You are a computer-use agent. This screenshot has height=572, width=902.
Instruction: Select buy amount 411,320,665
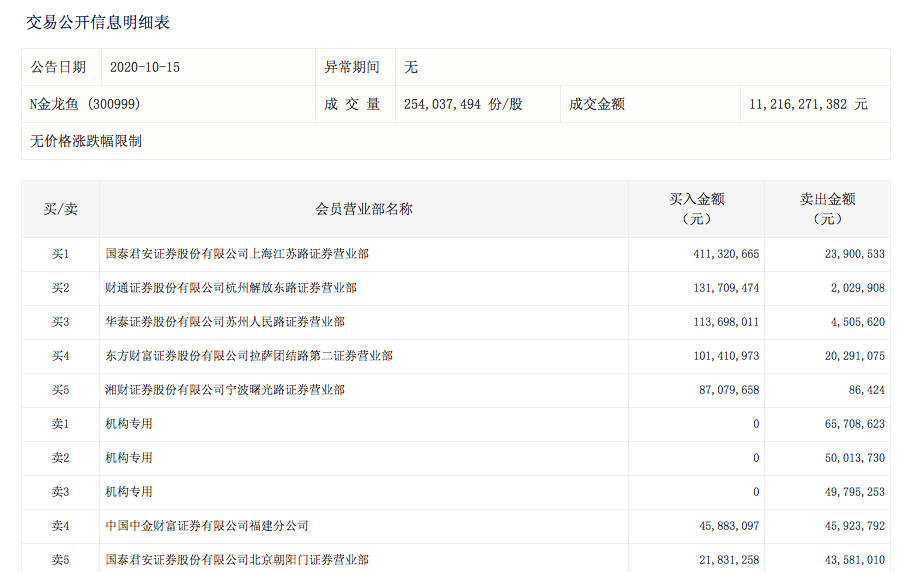click(x=726, y=254)
